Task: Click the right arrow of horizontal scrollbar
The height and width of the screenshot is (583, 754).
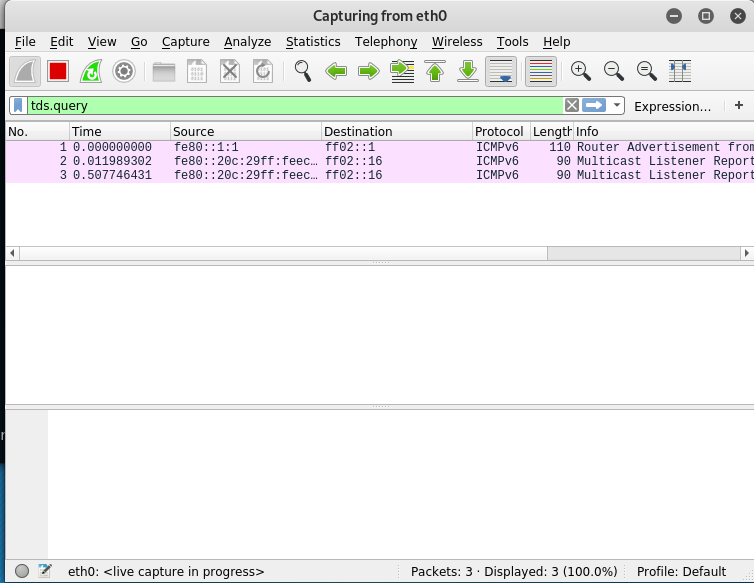Action: click(747, 253)
